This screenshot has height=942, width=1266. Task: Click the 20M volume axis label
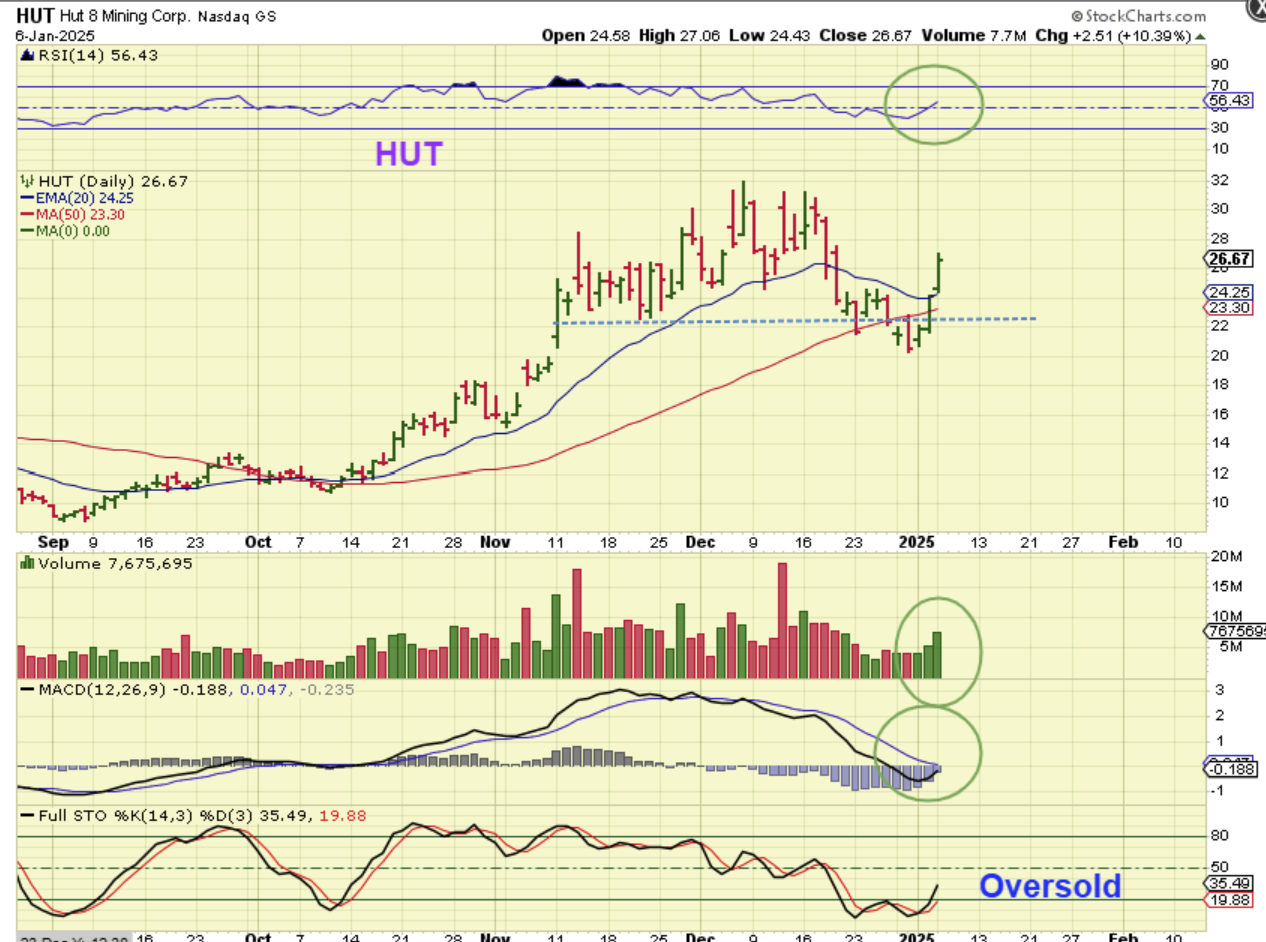pos(1226,556)
